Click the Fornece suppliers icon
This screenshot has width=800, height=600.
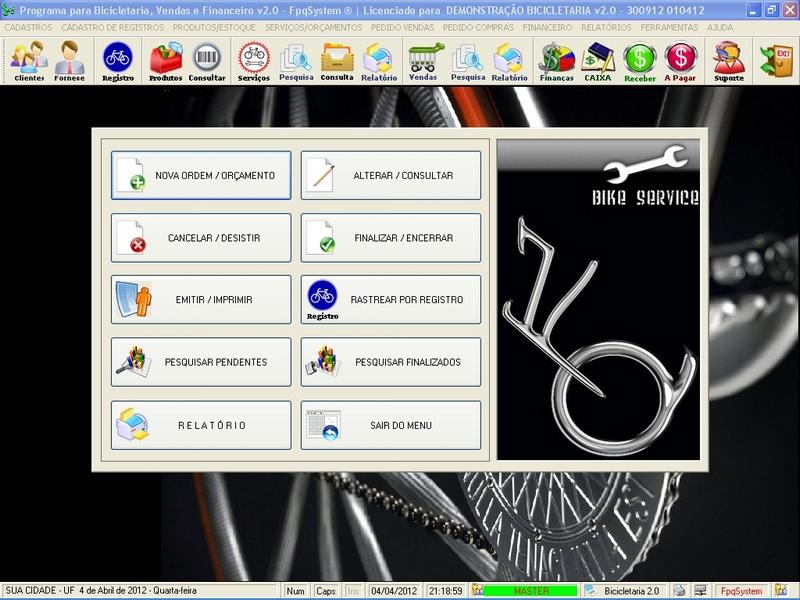pyautogui.click(x=70, y=62)
